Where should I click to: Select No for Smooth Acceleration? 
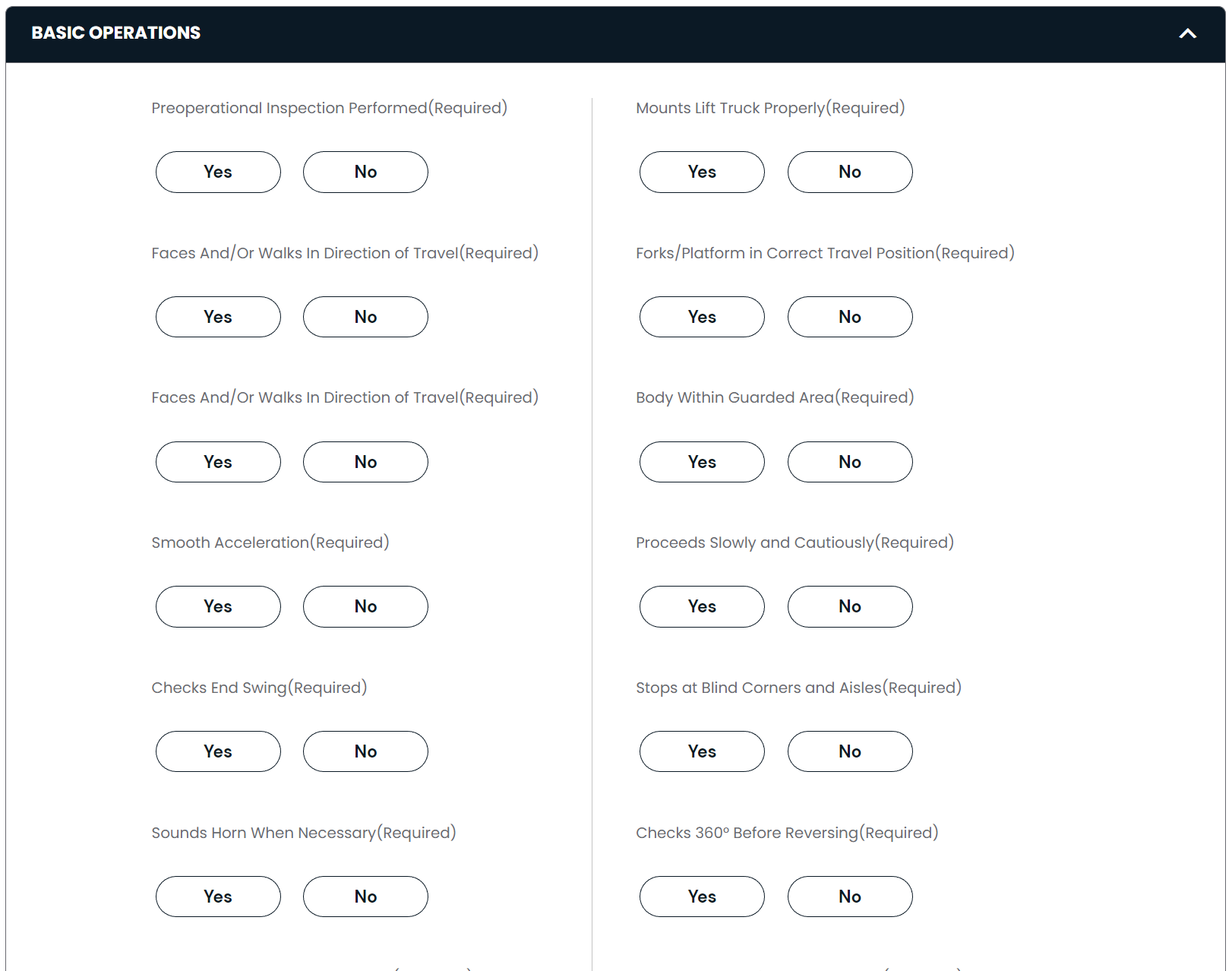pyautogui.click(x=365, y=606)
